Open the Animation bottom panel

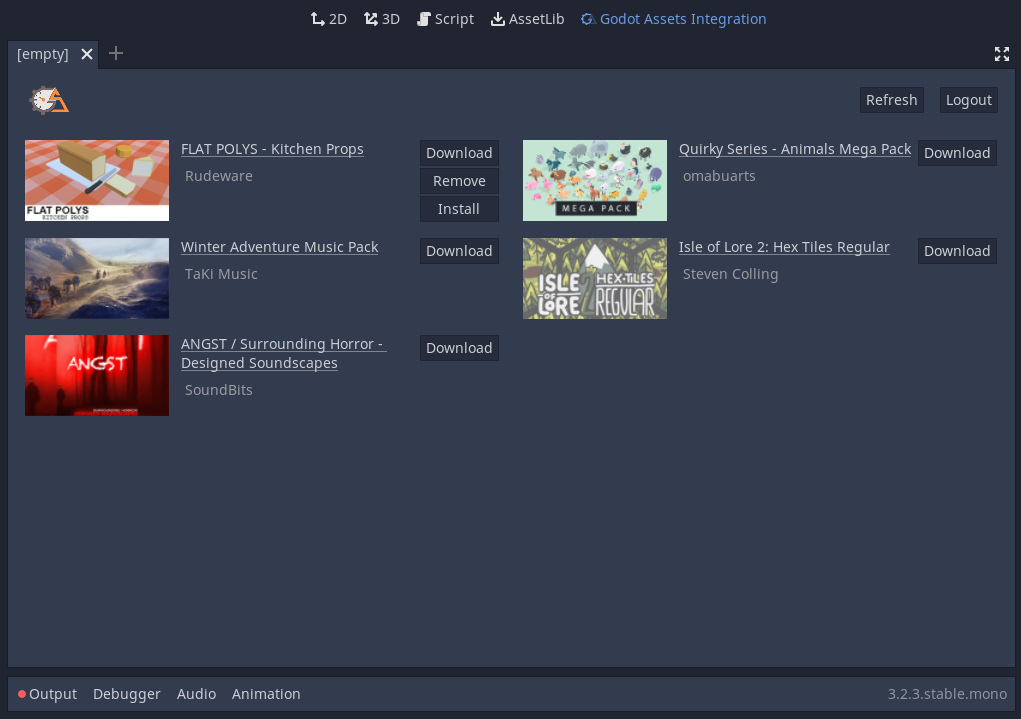point(266,694)
